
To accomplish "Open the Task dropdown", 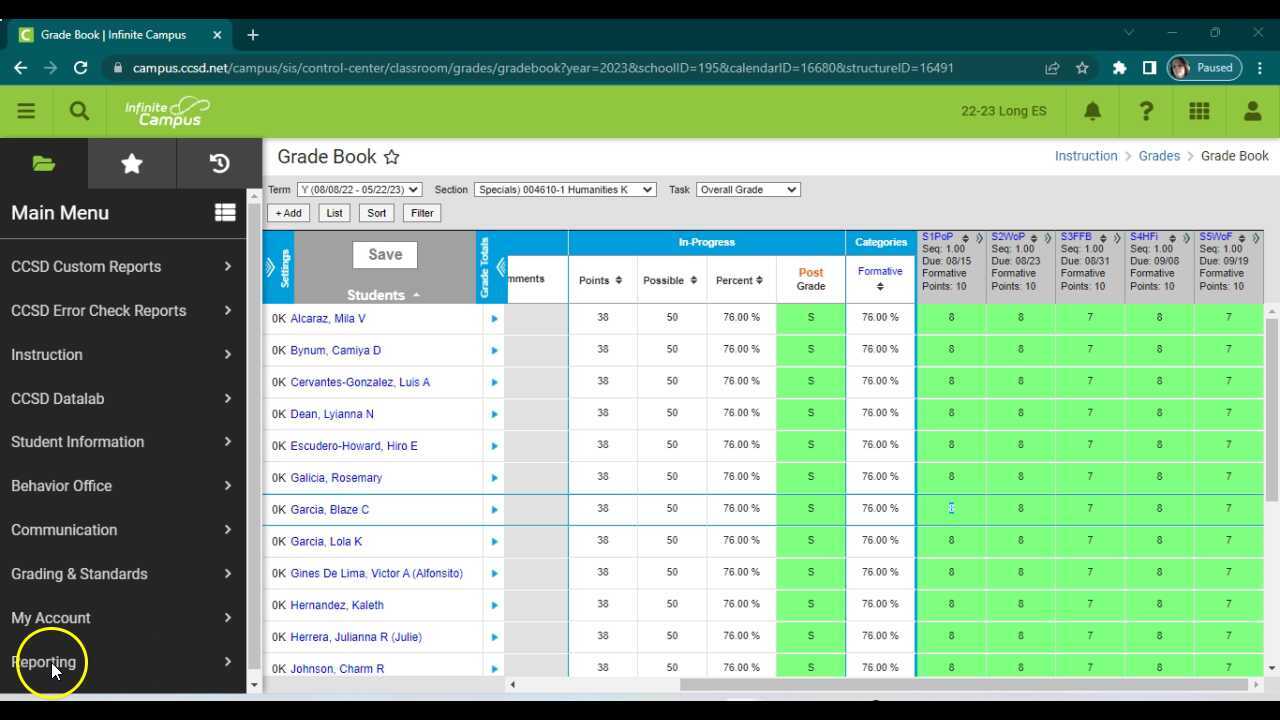I will pyautogui.click(x=747, y=190).
